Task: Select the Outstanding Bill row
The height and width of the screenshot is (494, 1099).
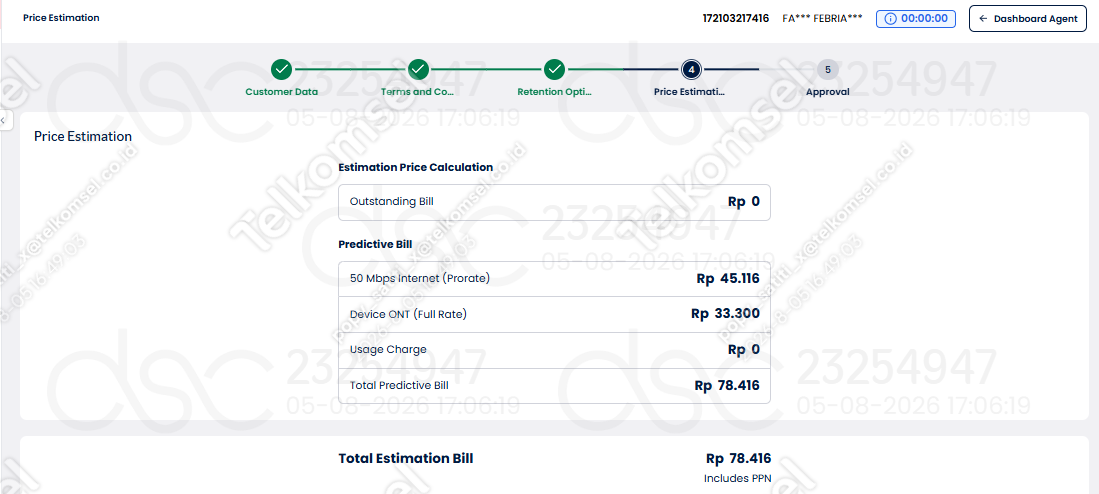Action: (x=554, y=202)
